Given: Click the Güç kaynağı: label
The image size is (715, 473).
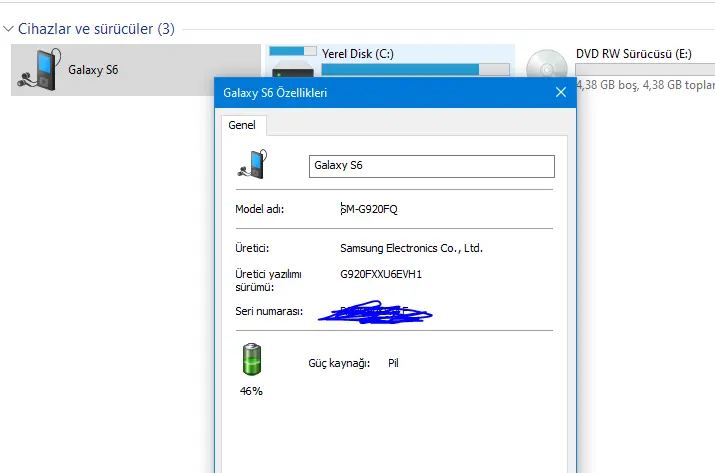Looking at the screenshot, I should (x=339, y=363).
